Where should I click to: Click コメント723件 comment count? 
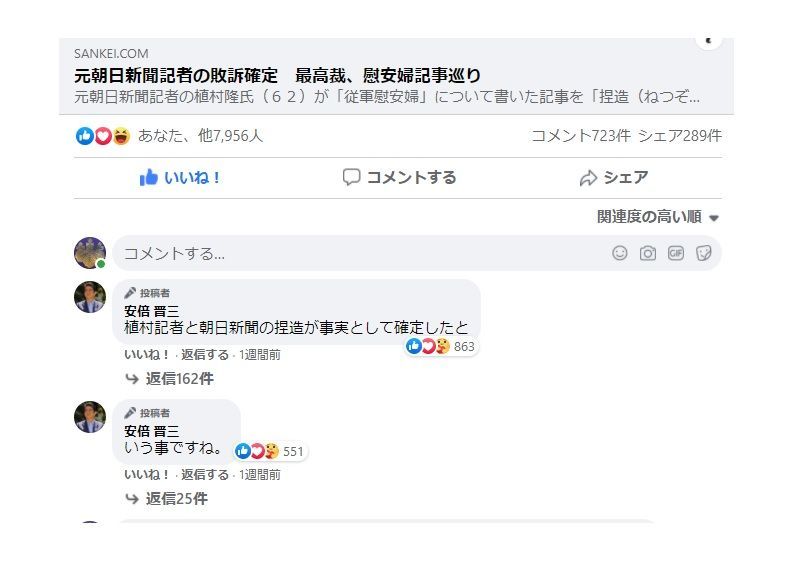[581, 136]
